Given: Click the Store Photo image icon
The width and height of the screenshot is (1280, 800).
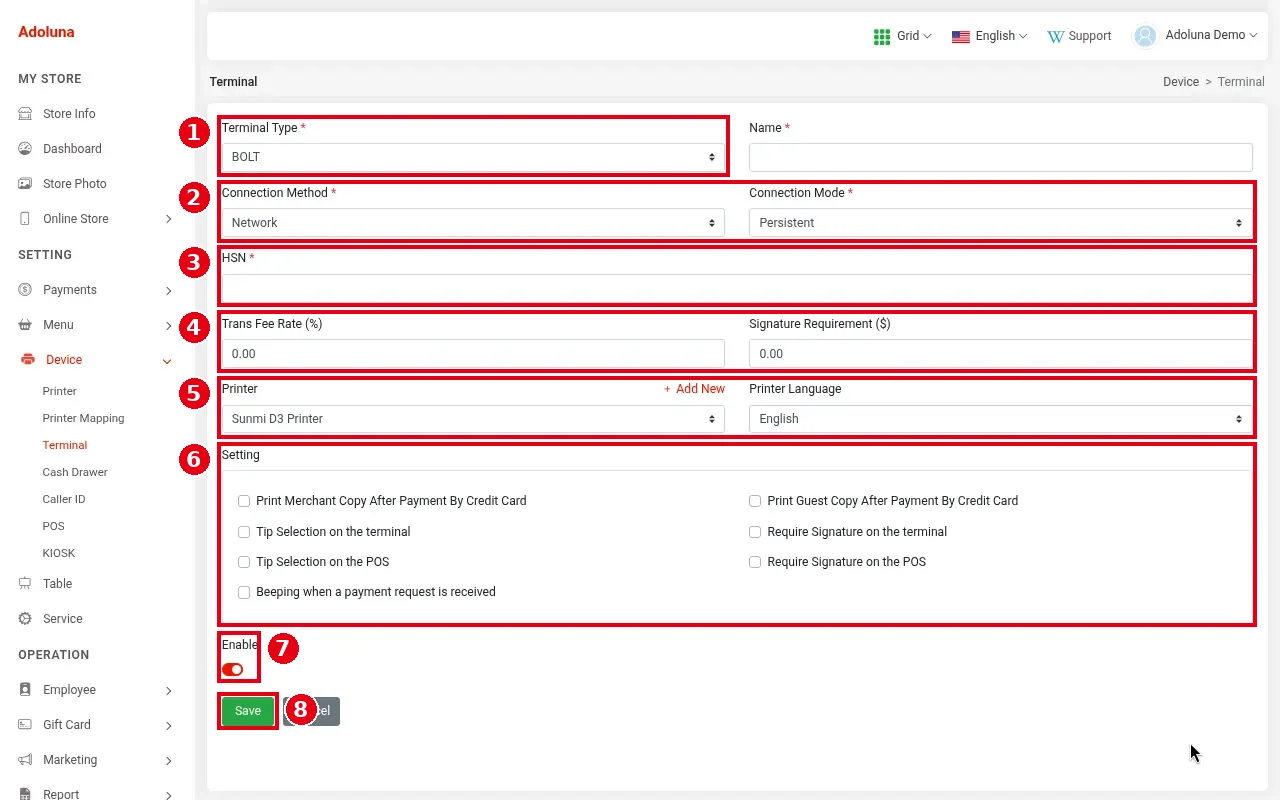Looking at the screenshot, I should coord(25,184).
